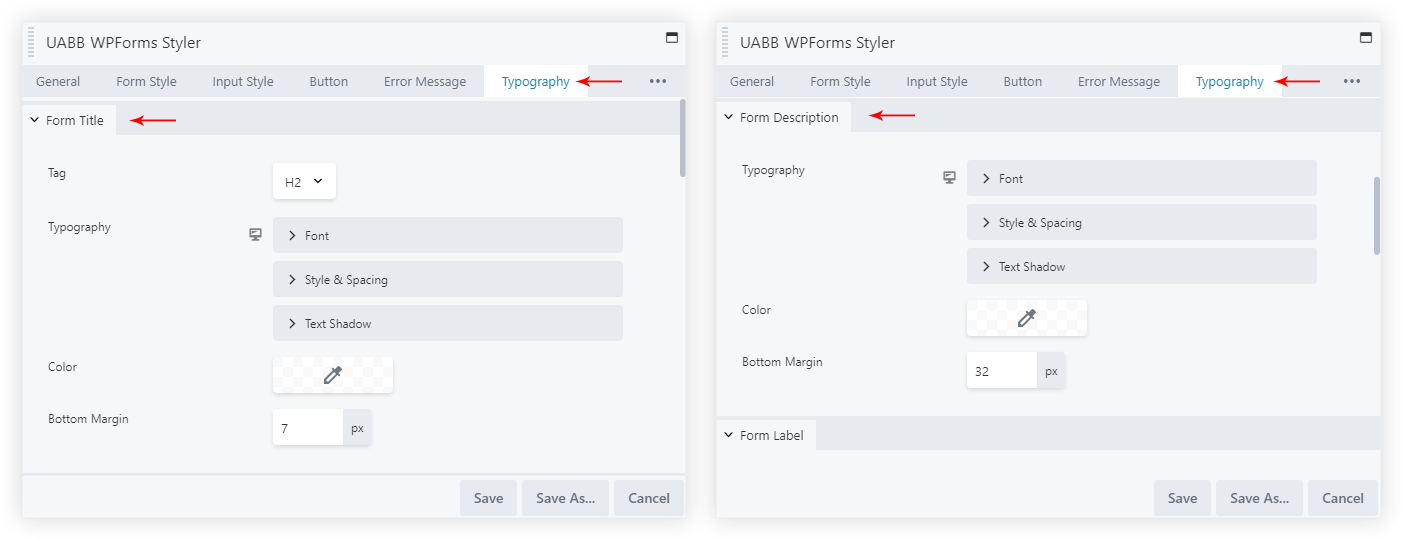Click the panel maximize icon in Form Title window

click(x=672, y=38)
